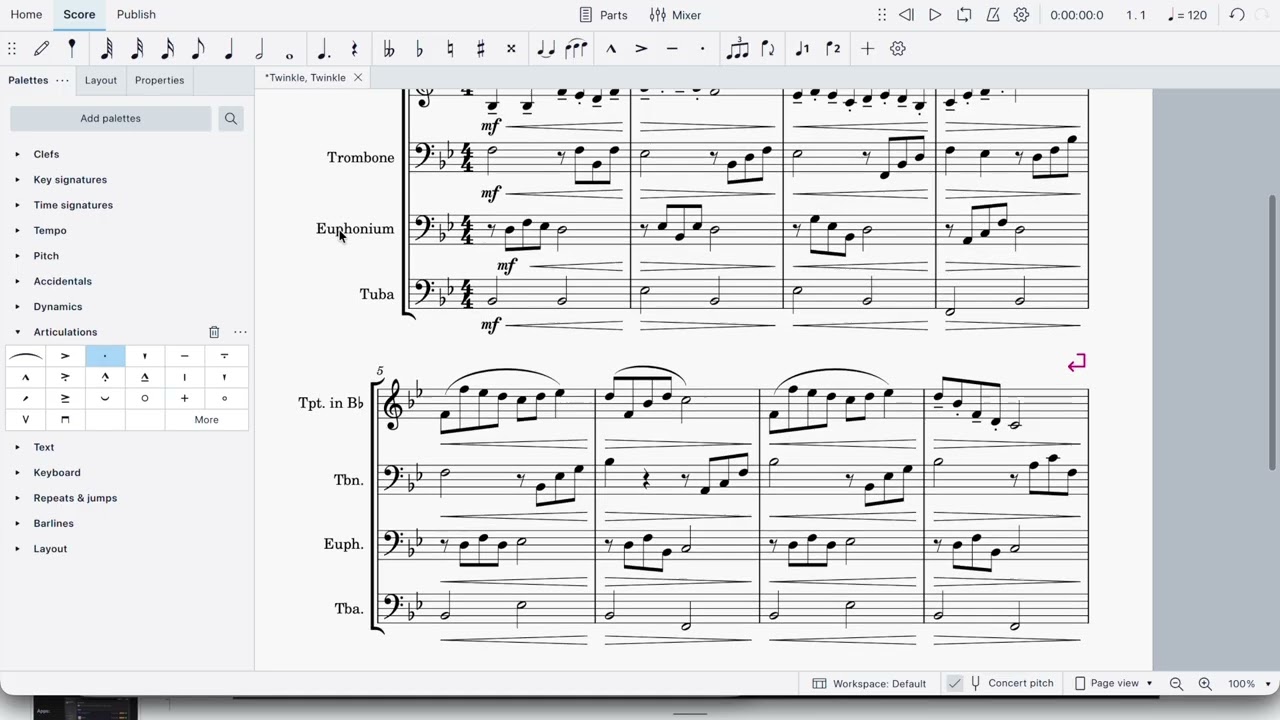Start playback with the play button
The width and height of the screenshot is (1280, 720).
coord(935,15)
